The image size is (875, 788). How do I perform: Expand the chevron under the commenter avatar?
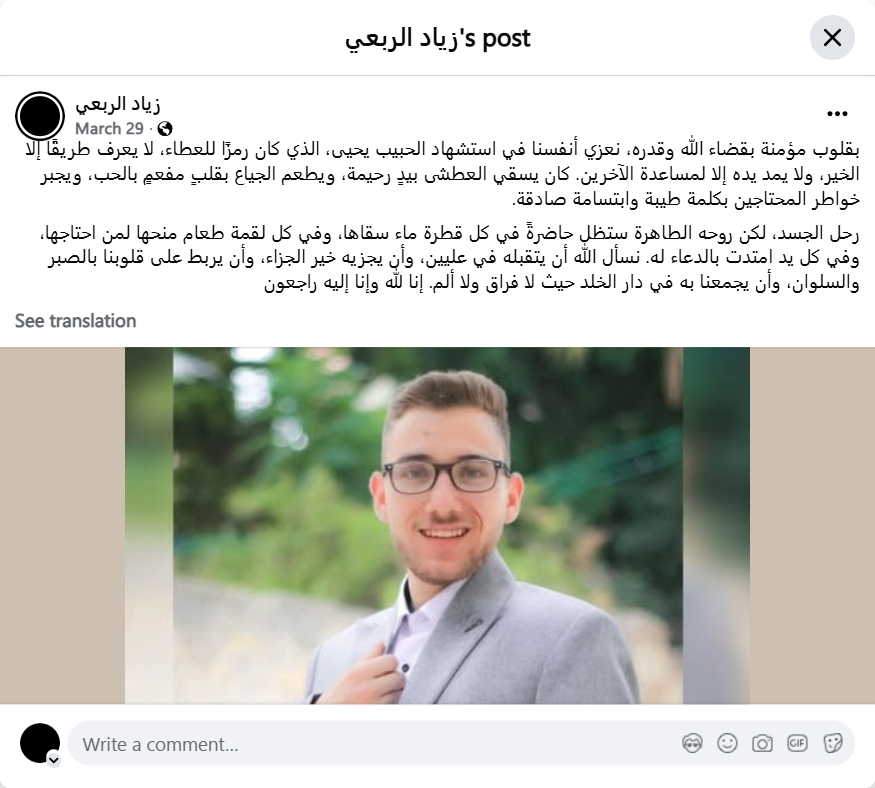[54, 760]
